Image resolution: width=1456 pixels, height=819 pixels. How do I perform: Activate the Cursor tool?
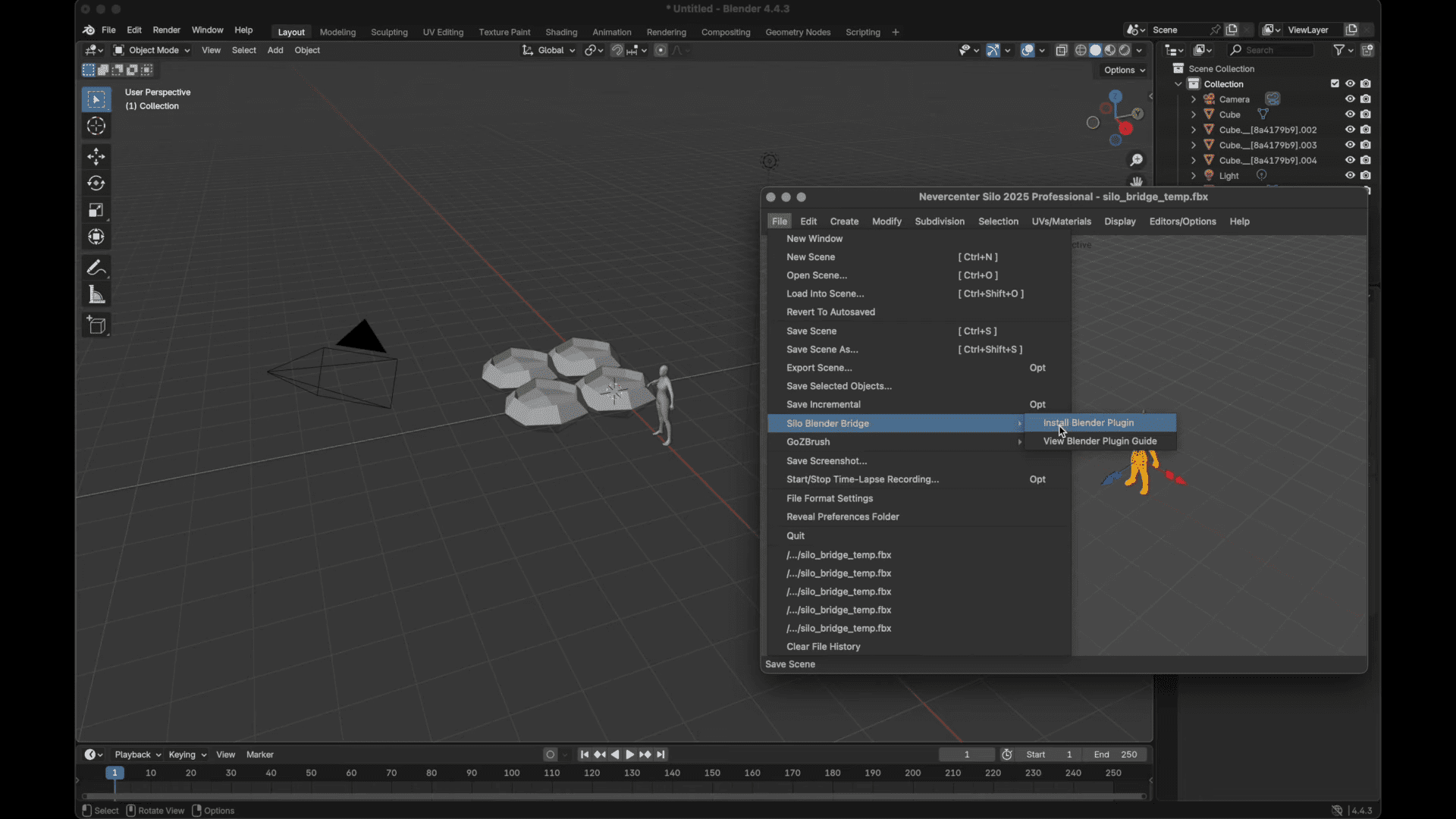coord(96,126)
